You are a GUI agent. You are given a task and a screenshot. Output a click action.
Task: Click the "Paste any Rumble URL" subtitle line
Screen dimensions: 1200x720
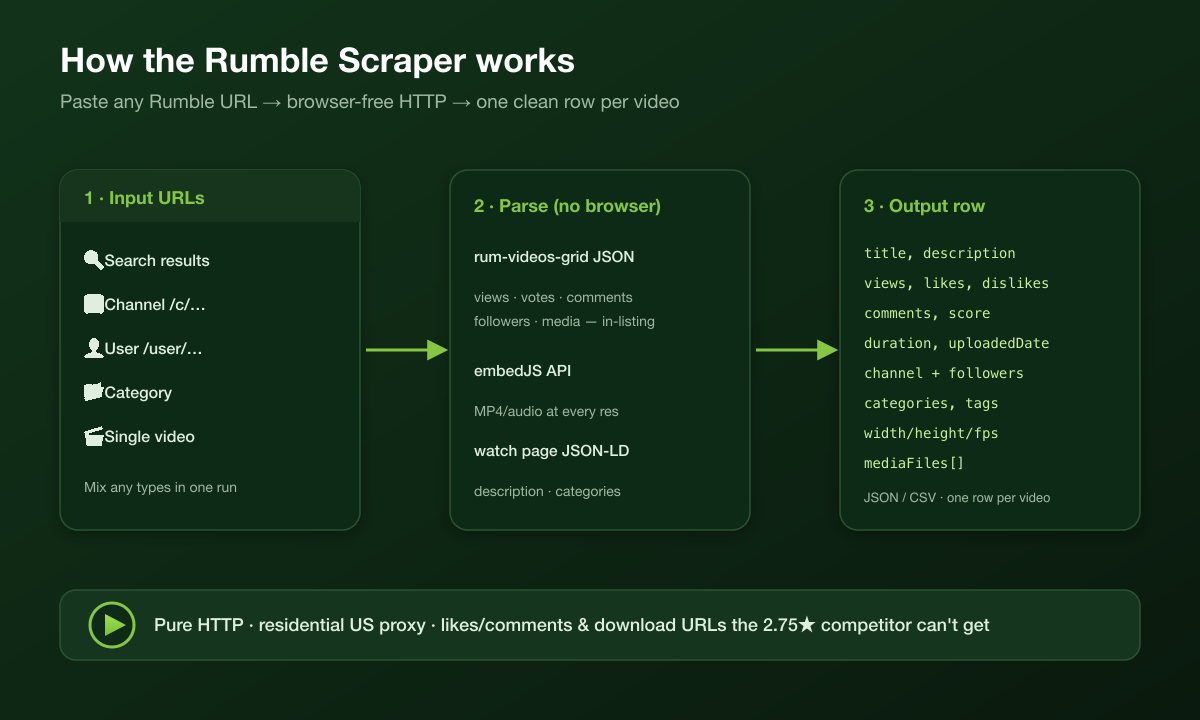(370, 102)
